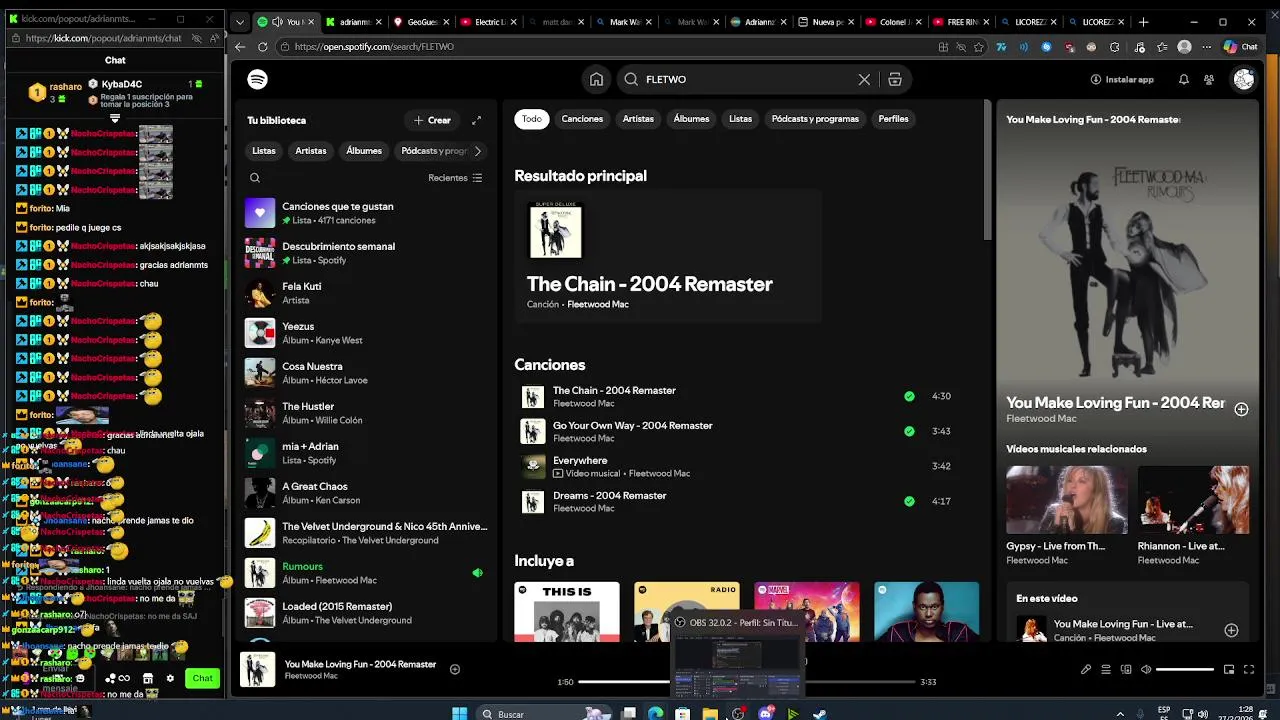Viewport: 1280px width, 720px height.
Task: Open Rumours album in library
Action: click(x=366, y=573)
